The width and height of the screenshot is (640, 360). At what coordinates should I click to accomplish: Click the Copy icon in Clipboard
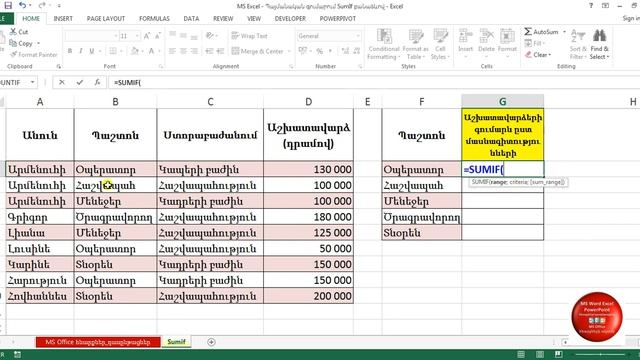point(13,43)
